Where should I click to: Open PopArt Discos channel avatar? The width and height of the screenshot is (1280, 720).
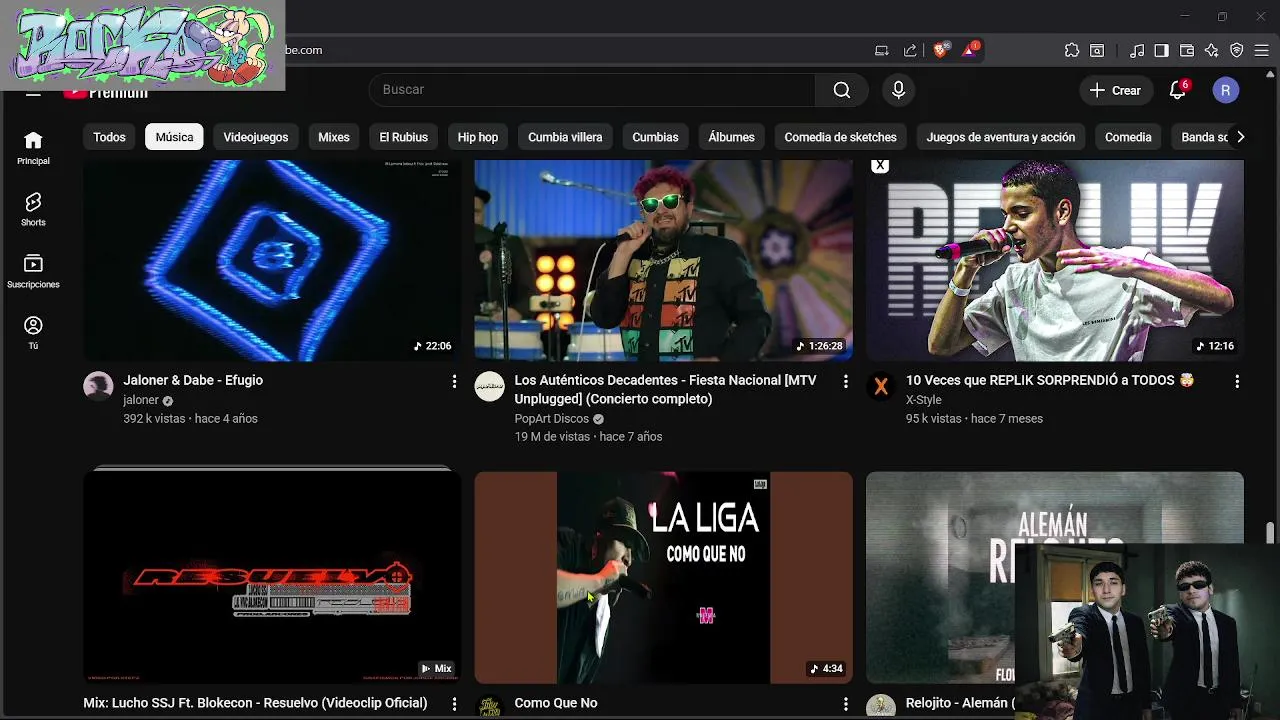(x=489, y=387)
